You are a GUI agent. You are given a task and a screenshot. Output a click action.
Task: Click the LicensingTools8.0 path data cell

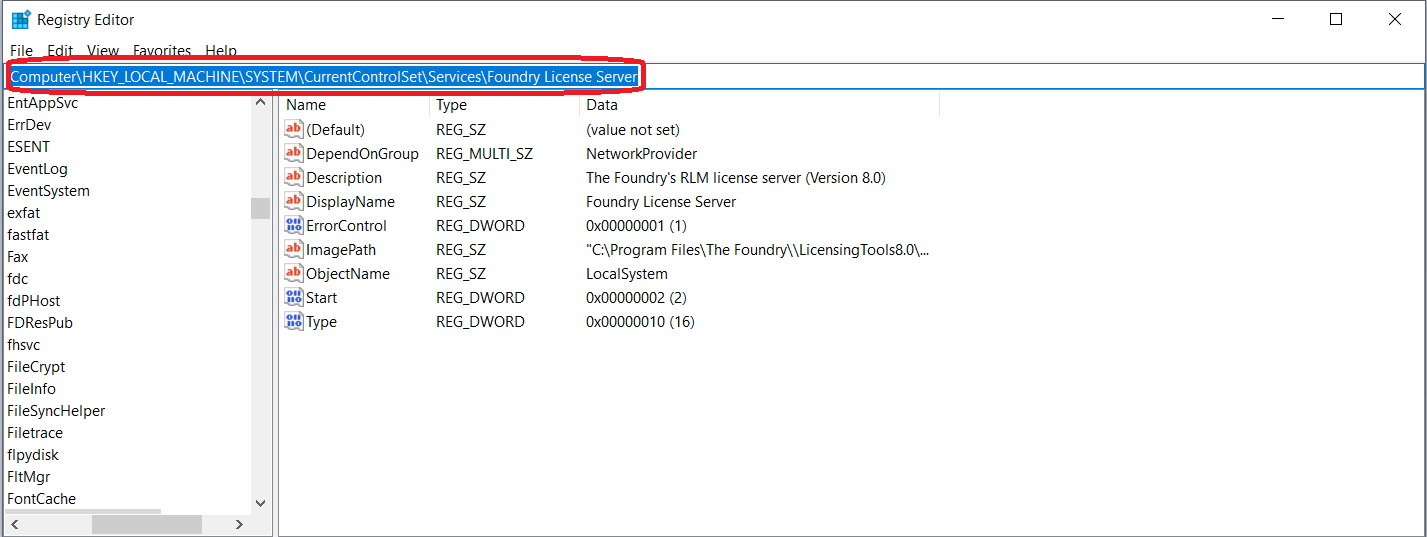[758, 250]
